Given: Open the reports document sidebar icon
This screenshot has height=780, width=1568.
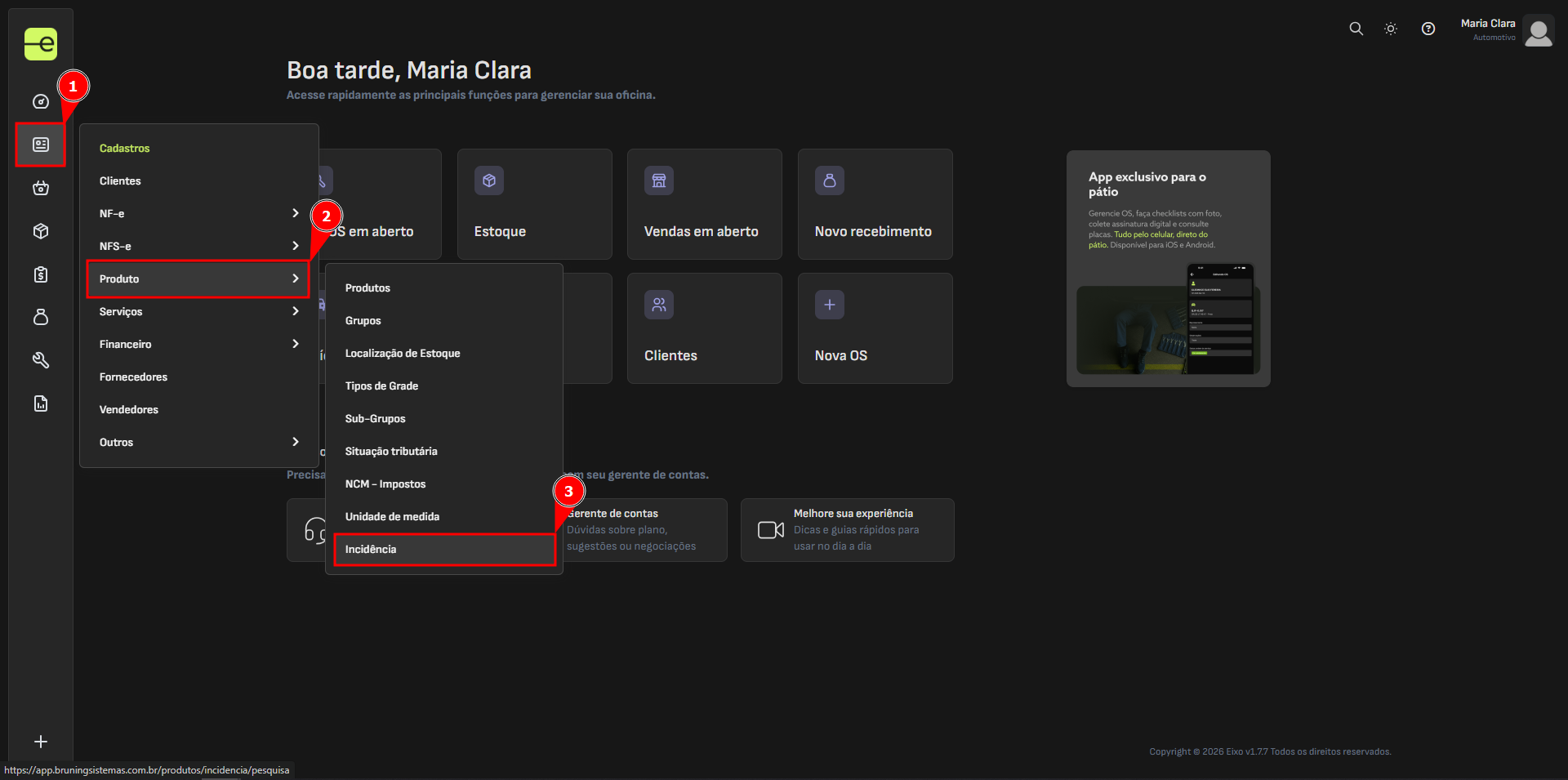Looking at the screenshot, I should pyautogui.click(x=41, y=403).
